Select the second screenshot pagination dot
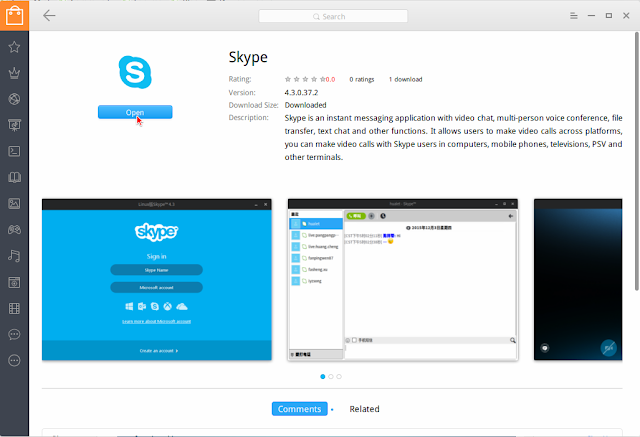Viewport: 640px width, 437px height. click(331, 377)
